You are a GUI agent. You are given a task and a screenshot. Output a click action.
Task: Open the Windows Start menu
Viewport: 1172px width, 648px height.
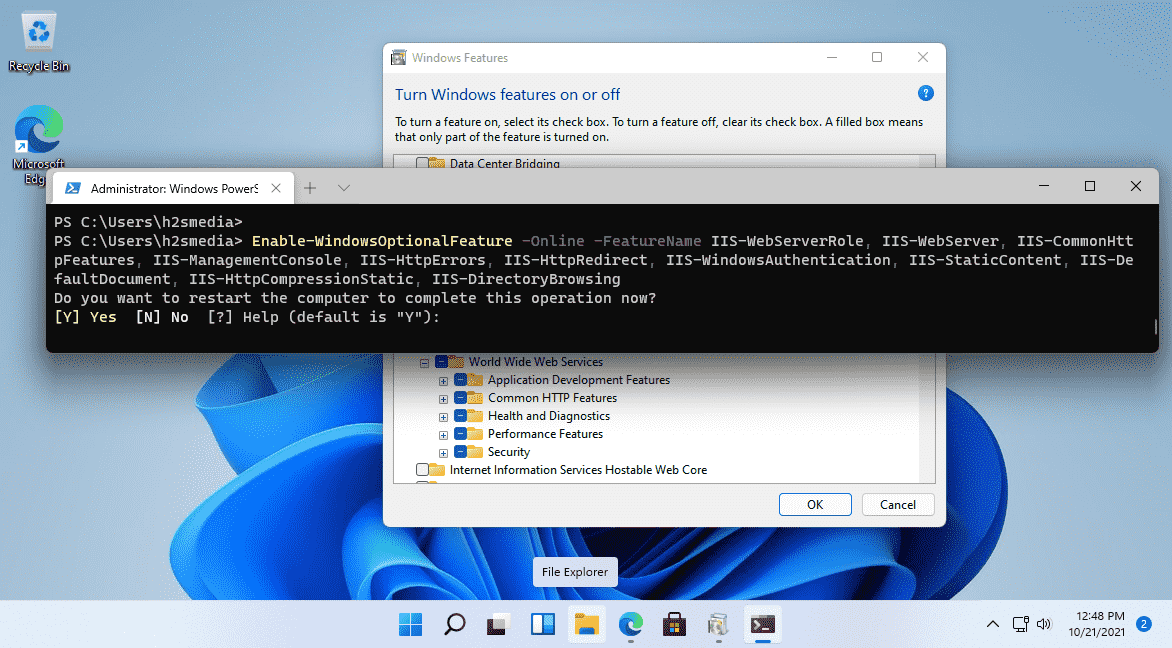tap(410, 624)
